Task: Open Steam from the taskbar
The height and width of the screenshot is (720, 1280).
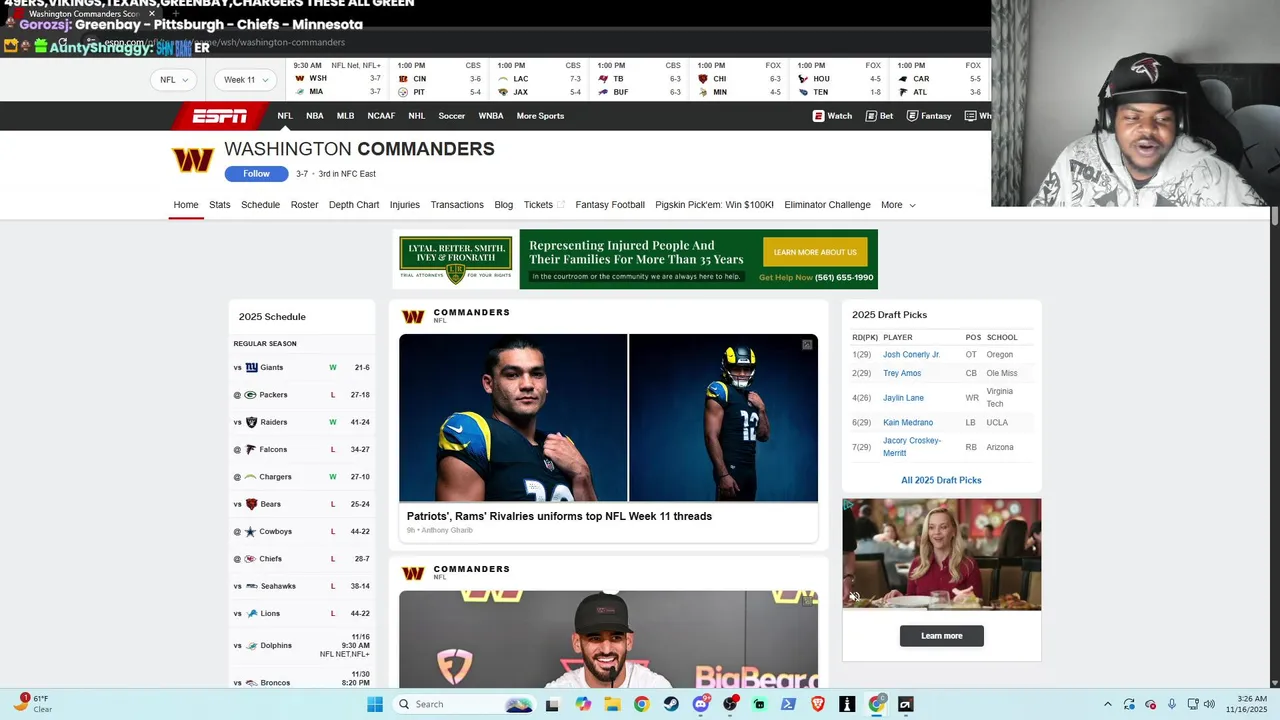Action: click(671, 704)
